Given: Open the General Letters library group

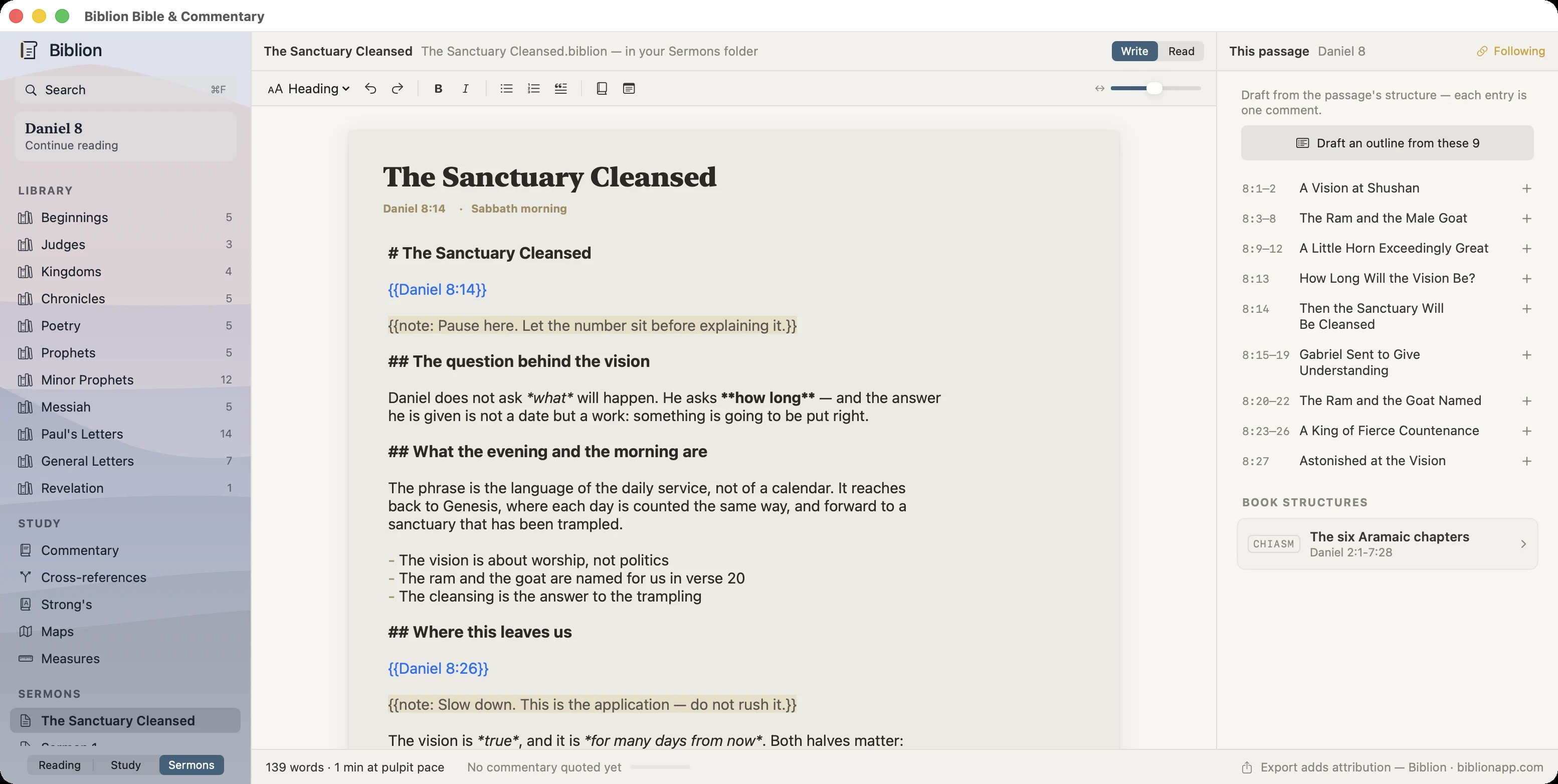Looking at the screenshot, I should point(125,461).
